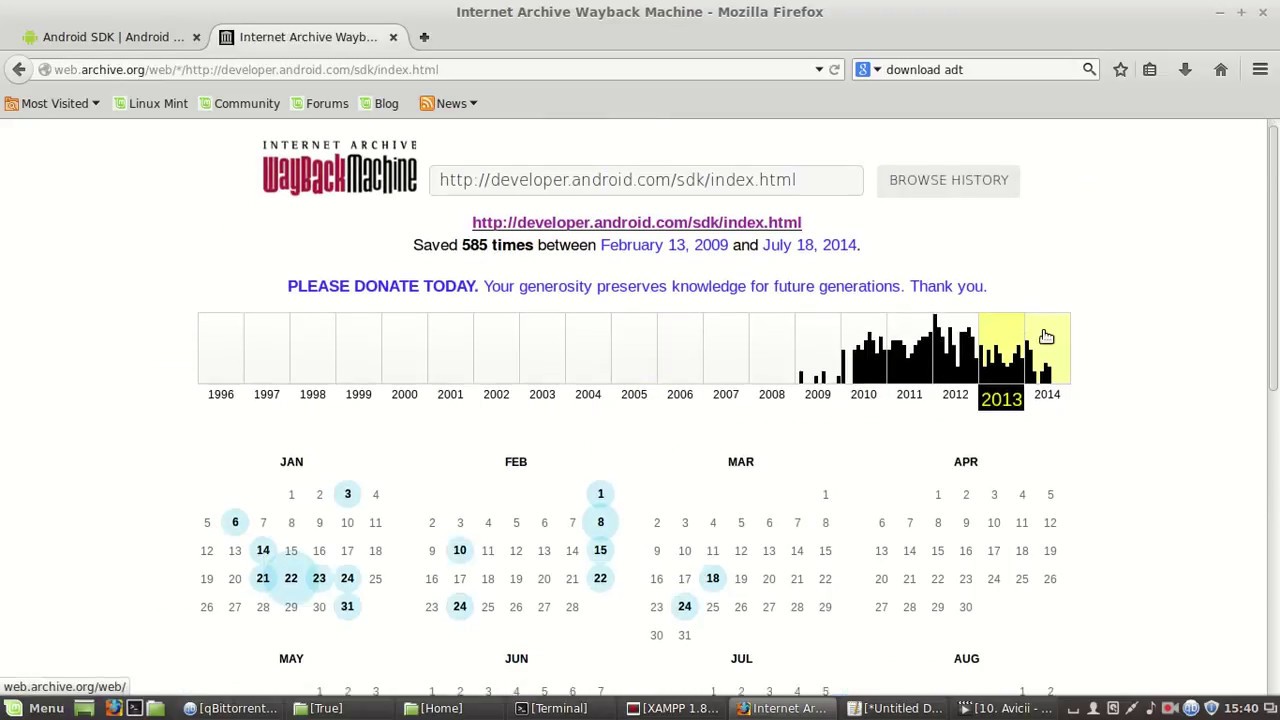Click the BROWSE HISTORY button

point(948,180)
